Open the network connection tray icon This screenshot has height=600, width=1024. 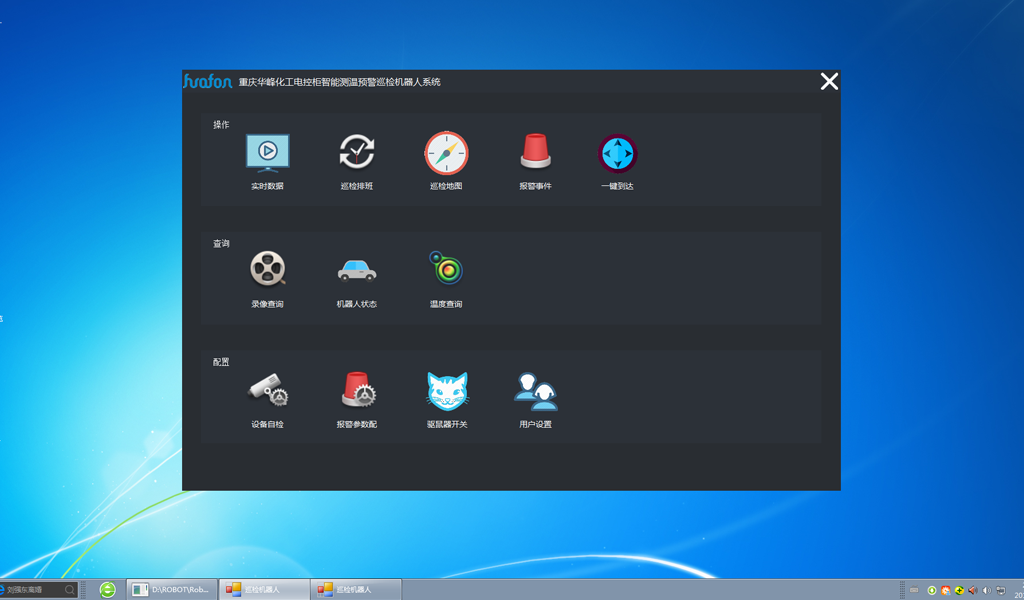[x=1000, y=590]
